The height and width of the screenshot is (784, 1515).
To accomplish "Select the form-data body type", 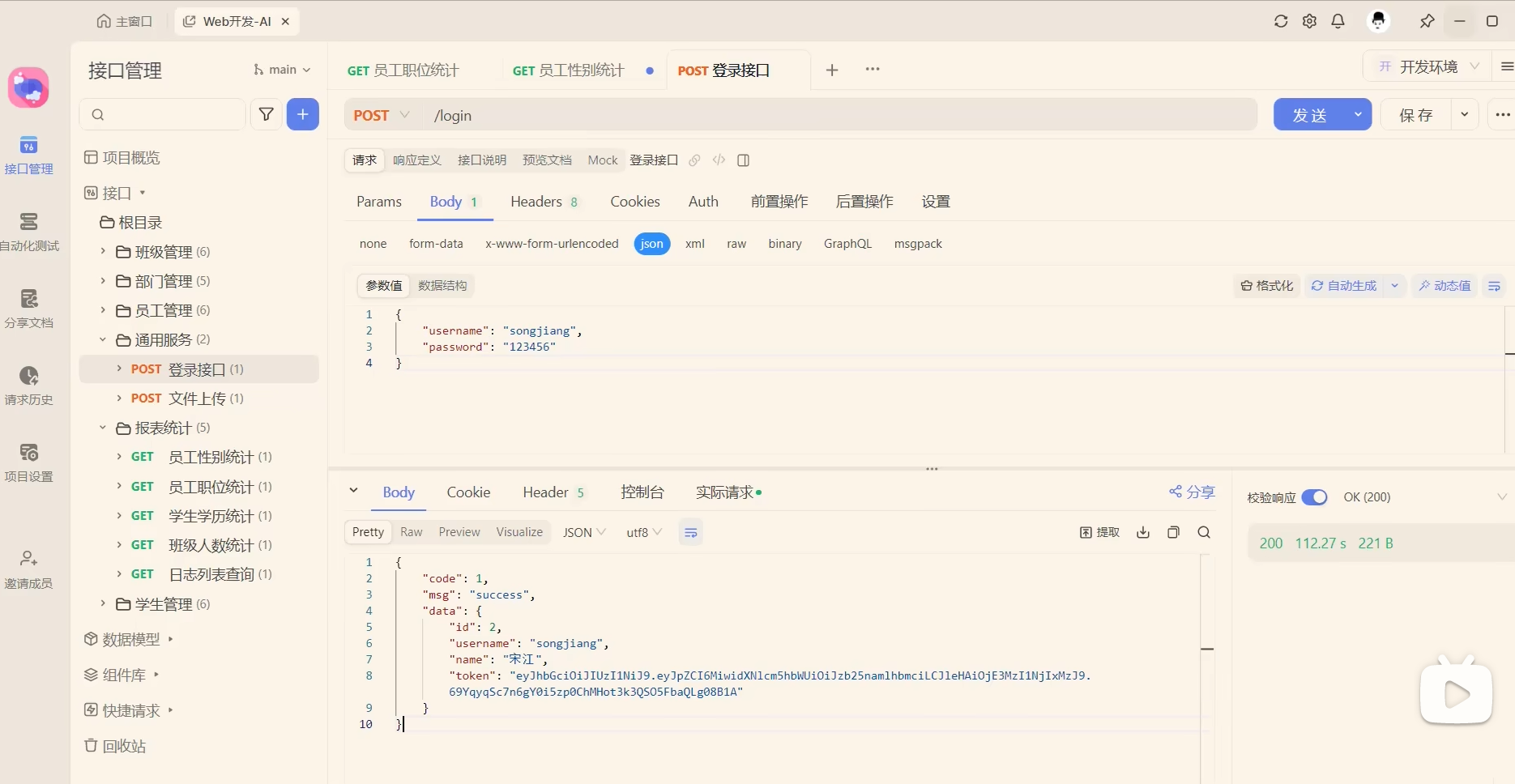I will tap(436, 244).
